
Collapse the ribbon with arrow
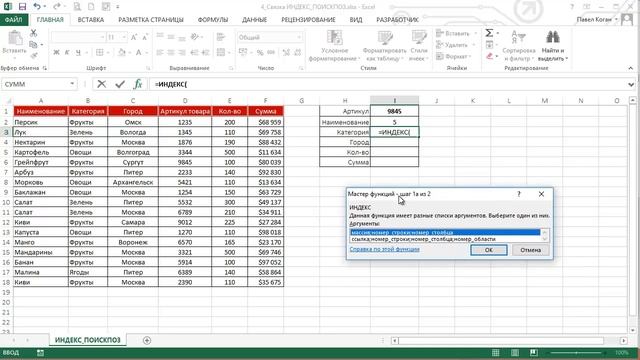(631, 68)
